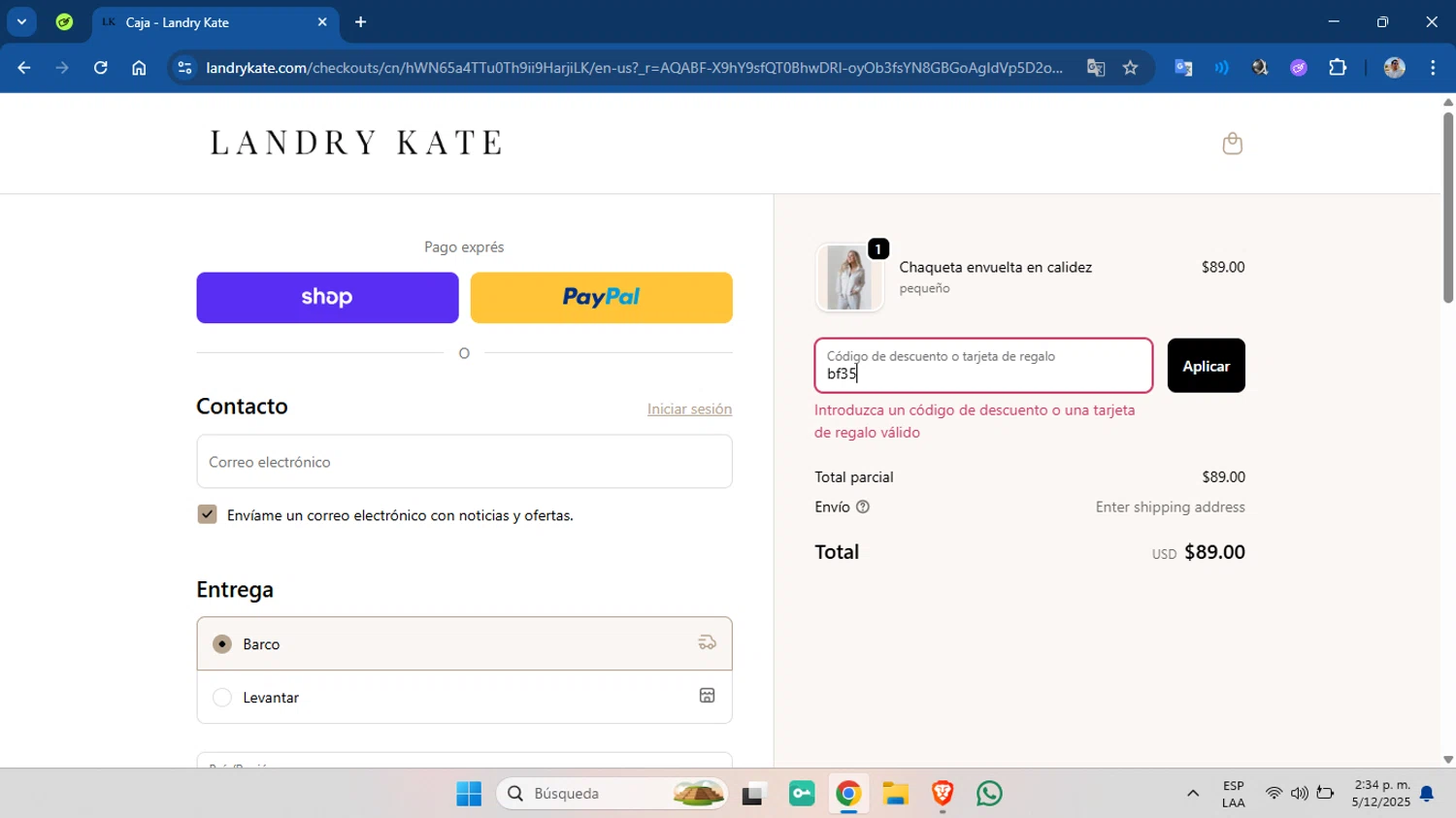The image size is (1456, 818).
Task: Click Aplicar to apply discount code
Action: (1206, 366)
